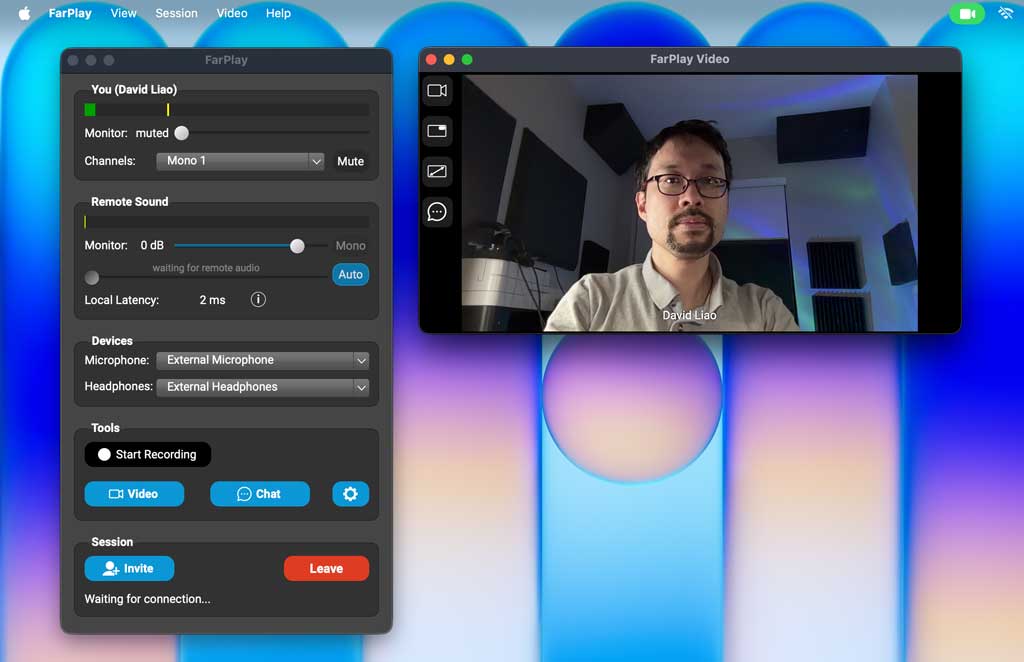Open the Video menu in menu bar
This screenshot has width=1024, height=662.
232,14
